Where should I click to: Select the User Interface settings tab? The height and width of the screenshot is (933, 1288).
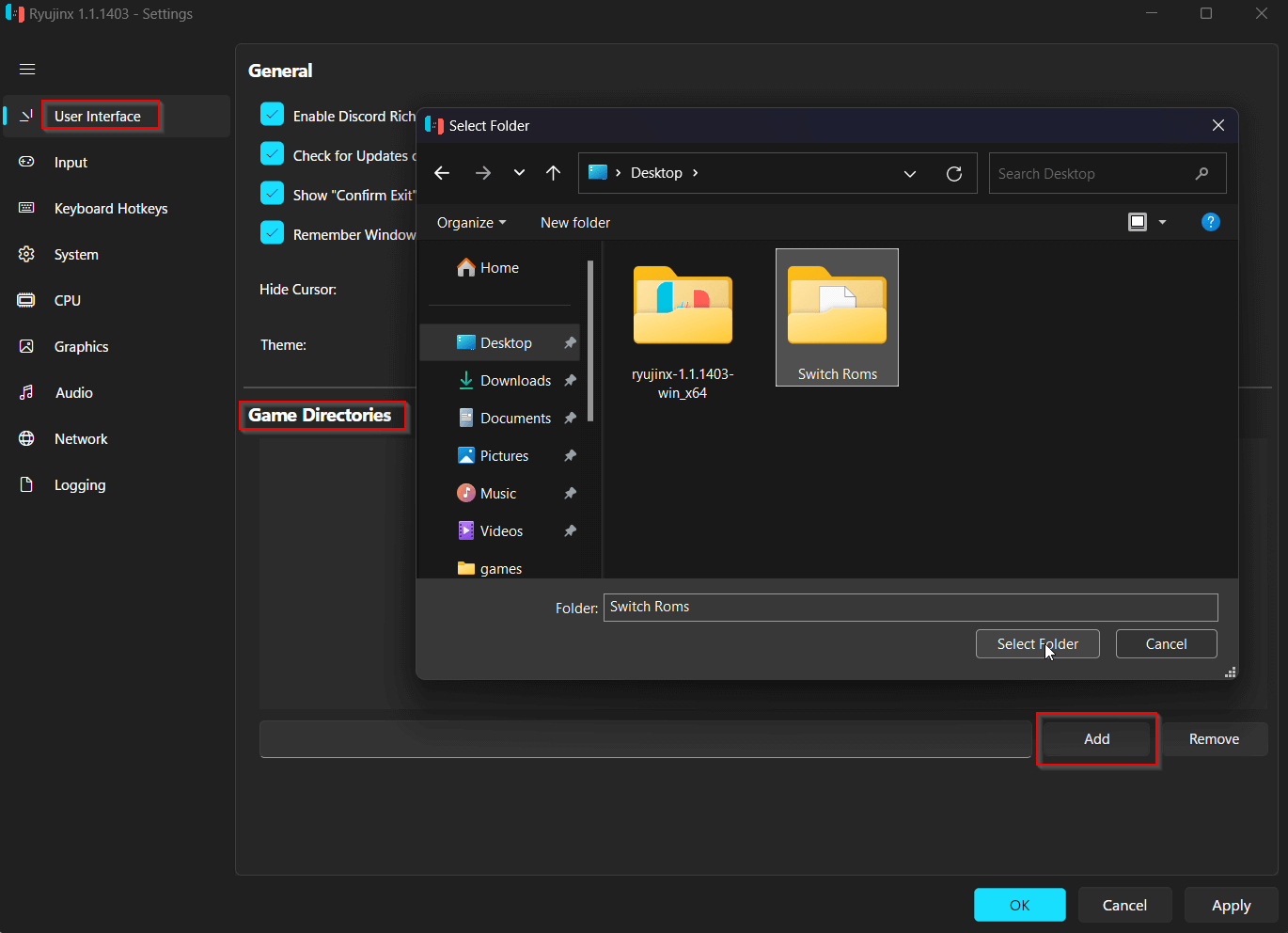click(x=117, y=116)
